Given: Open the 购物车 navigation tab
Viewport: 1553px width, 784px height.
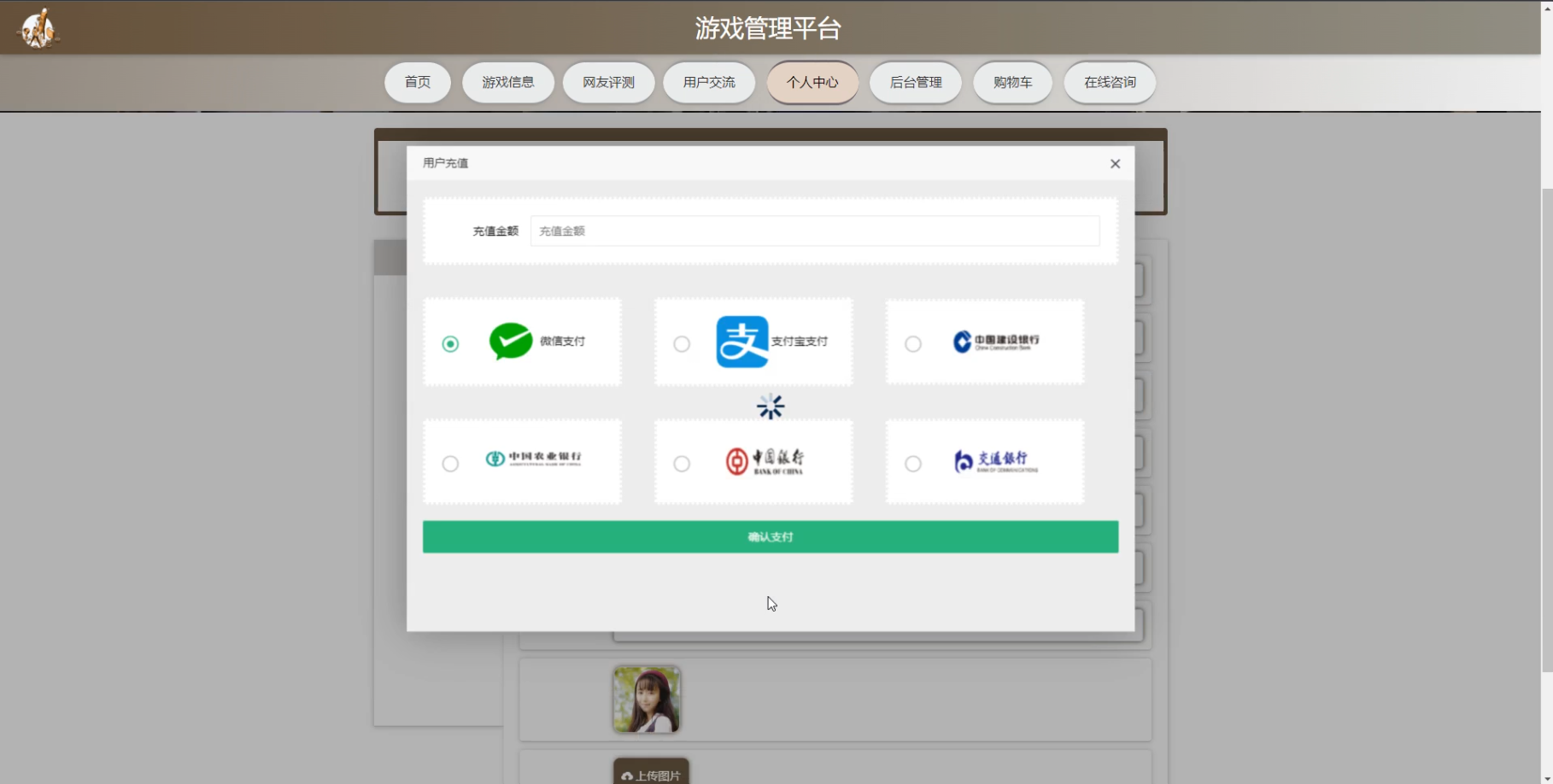Looking at the screenshot, I should [x=1012, y=82].
